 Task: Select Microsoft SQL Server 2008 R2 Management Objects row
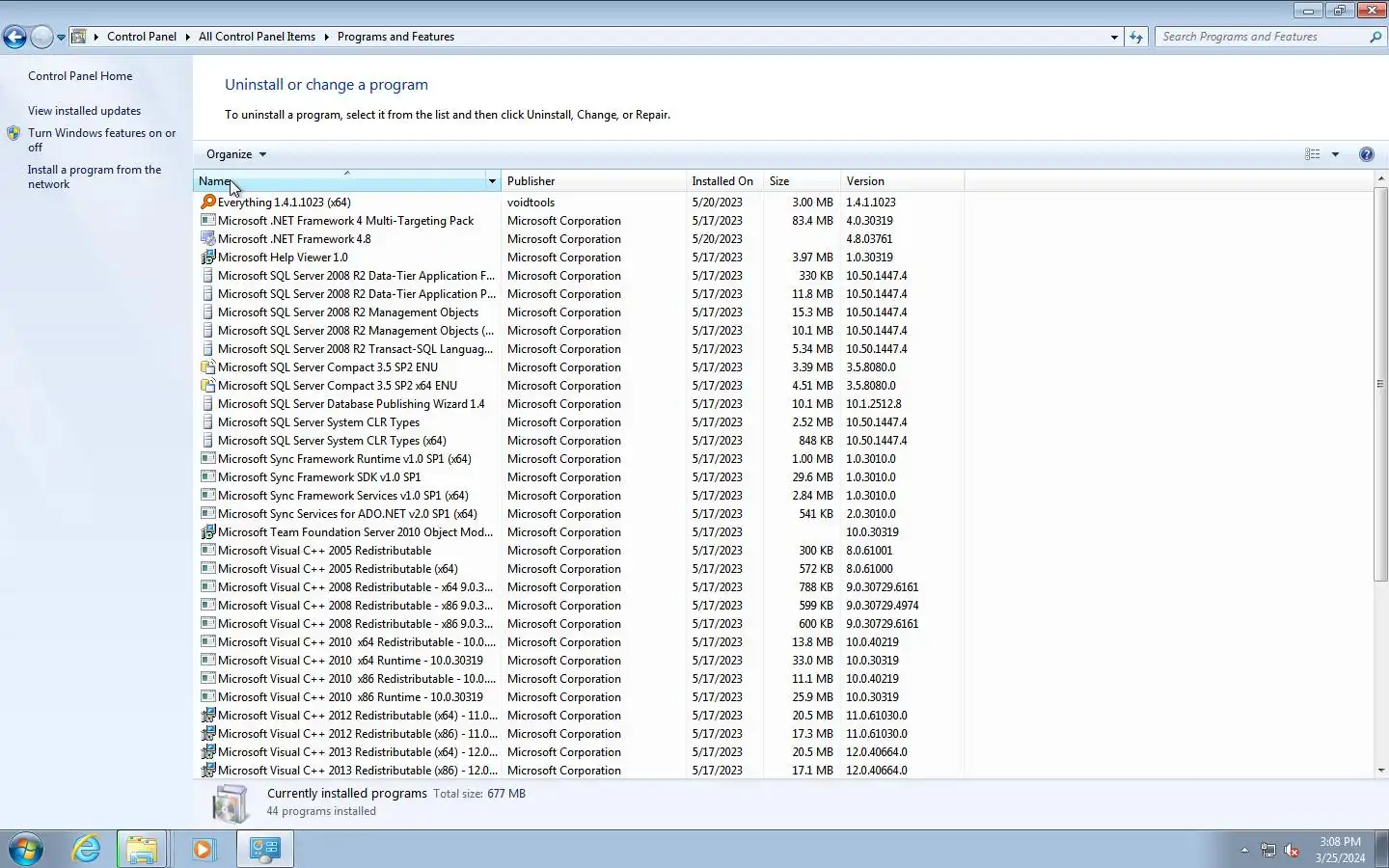pyautogui.click(x=579, y=312)
